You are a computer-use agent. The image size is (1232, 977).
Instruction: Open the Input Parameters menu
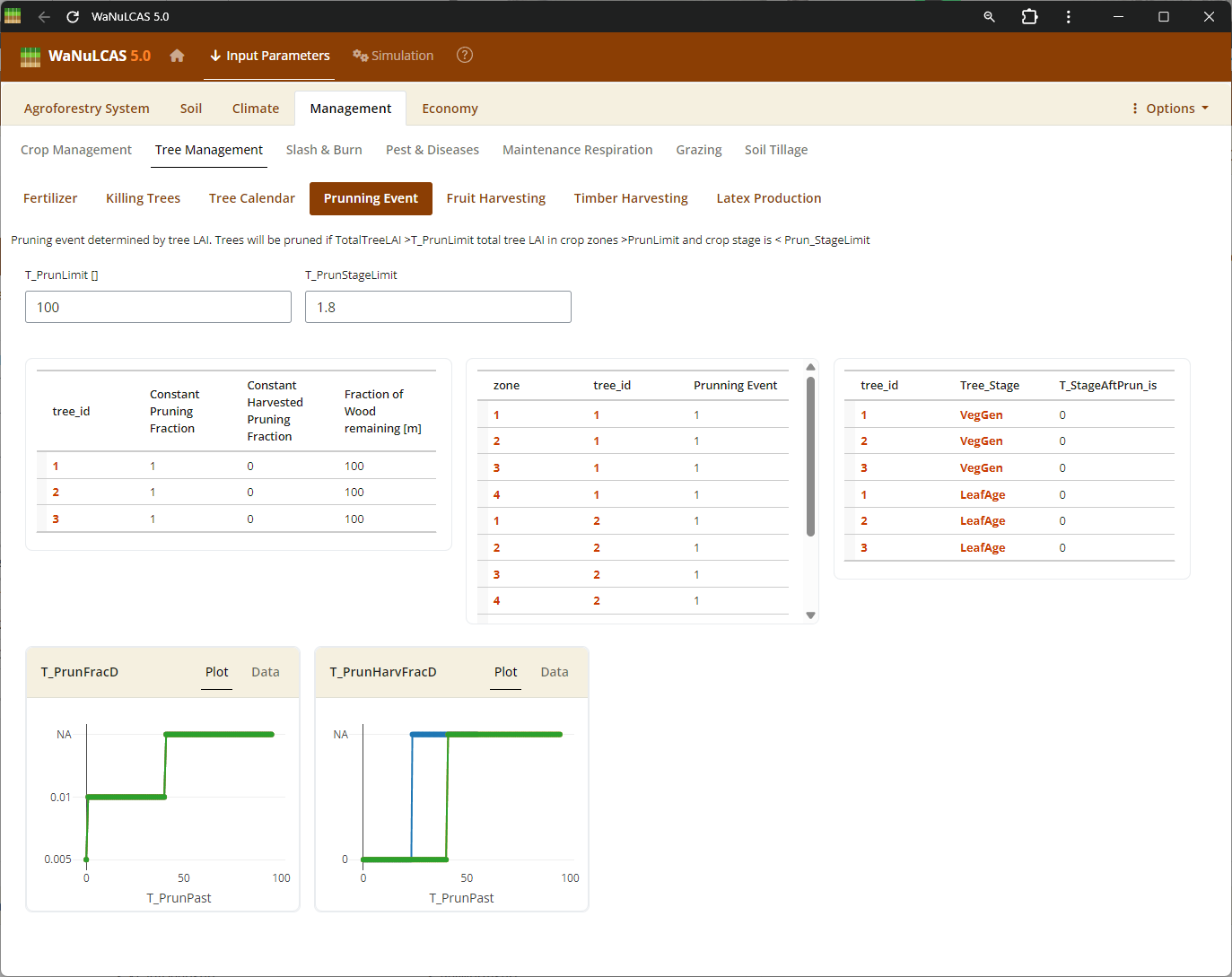[269, 56]
